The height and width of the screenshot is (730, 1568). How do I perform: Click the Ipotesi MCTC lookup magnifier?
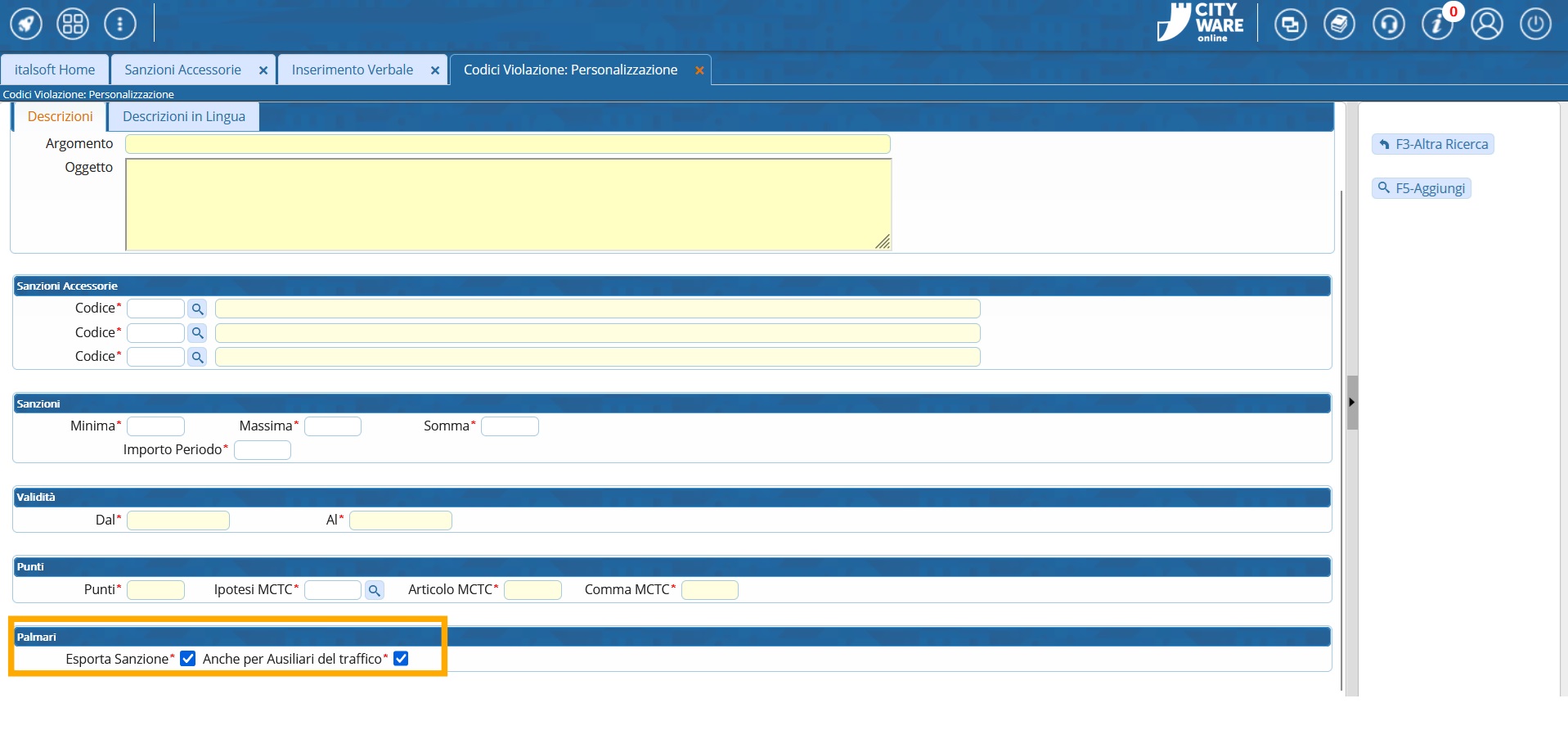click(375, 590)
